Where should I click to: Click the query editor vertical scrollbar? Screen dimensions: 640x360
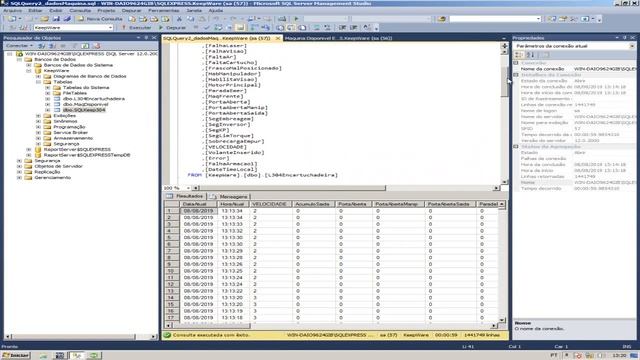(504, 114)
